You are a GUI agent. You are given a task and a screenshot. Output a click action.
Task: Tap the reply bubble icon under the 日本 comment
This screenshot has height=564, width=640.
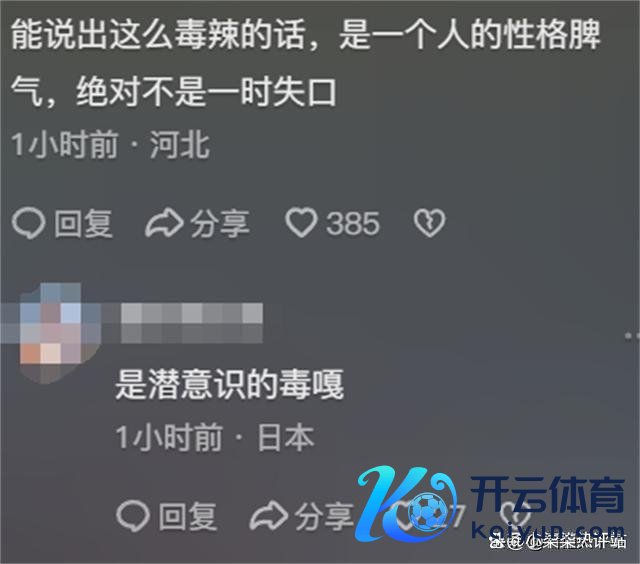pyautogui.click(x=132, y=516)
